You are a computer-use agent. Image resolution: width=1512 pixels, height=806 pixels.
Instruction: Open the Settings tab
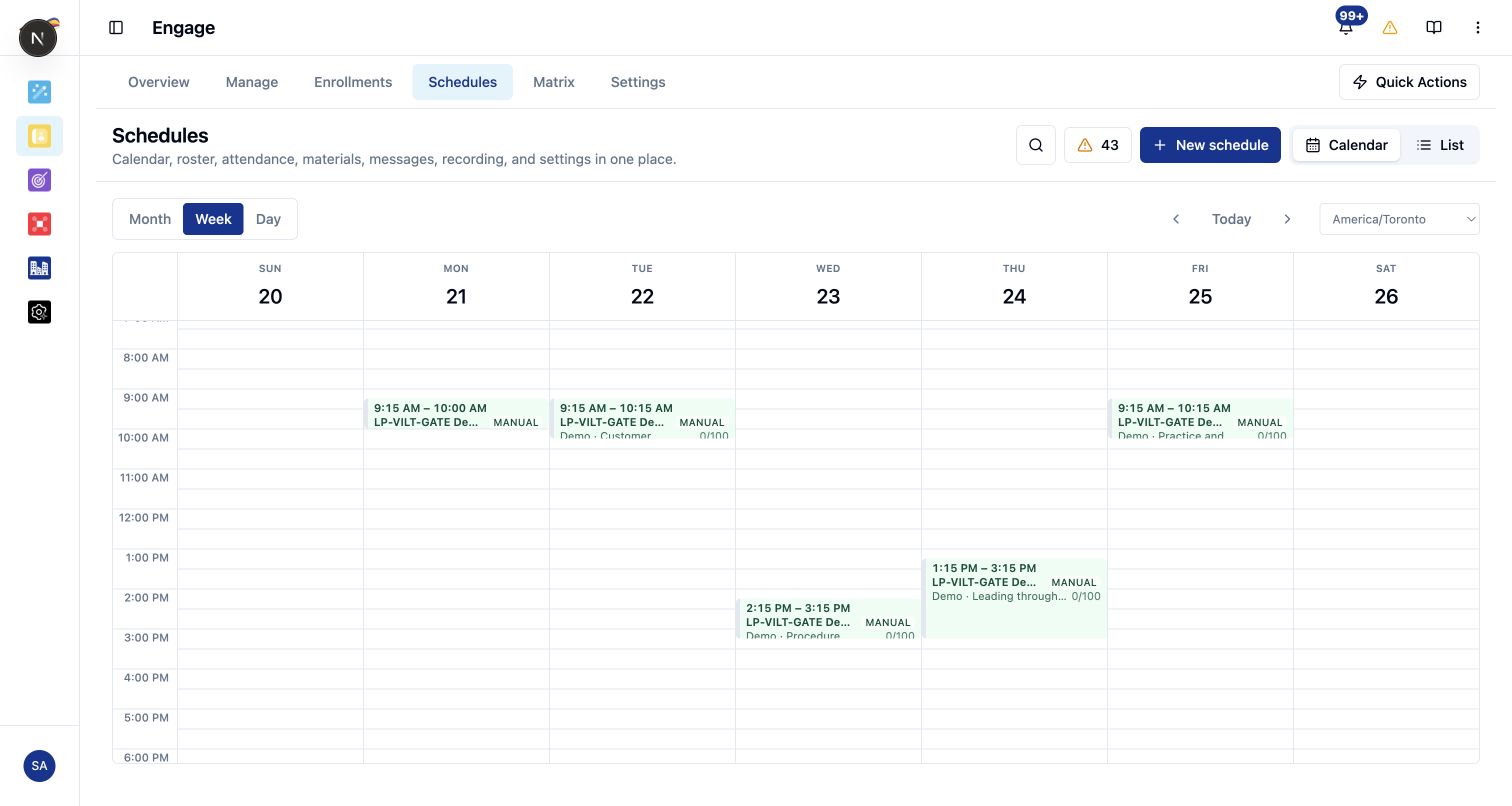[638, 82]
